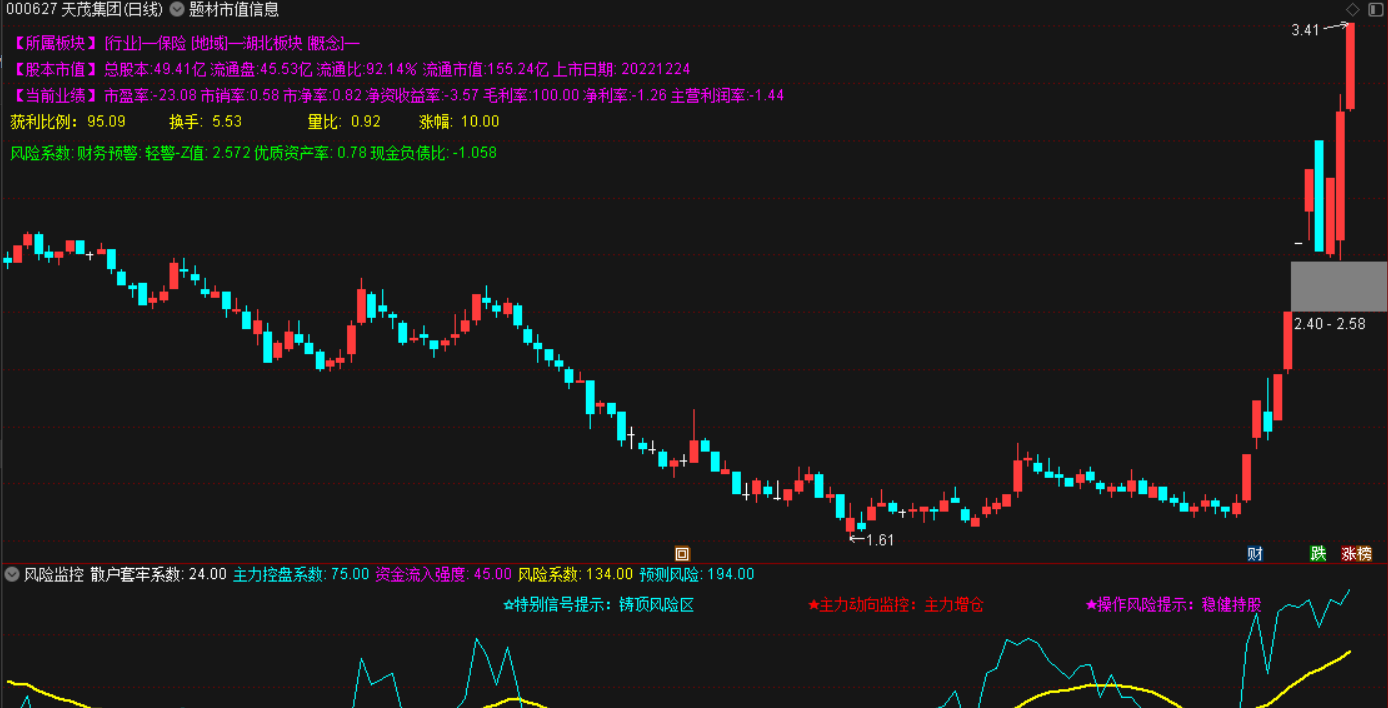Click the 题材市值信息 indicator name
Image resolution: width=1388 pixels, height=708 pixels.
point(234,10)
